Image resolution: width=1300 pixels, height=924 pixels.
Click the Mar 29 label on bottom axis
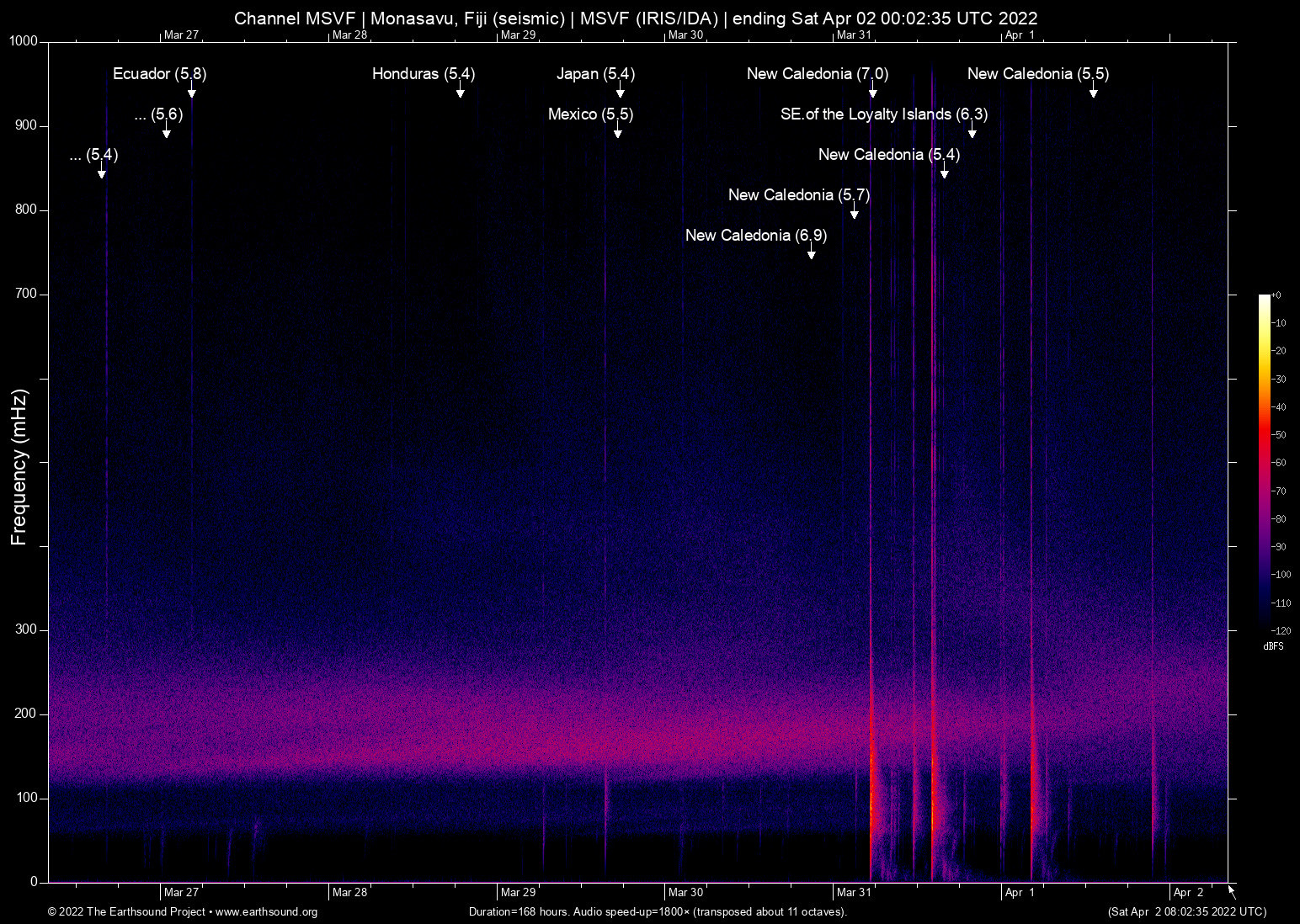pyautogui.click(x=518, y=893)
